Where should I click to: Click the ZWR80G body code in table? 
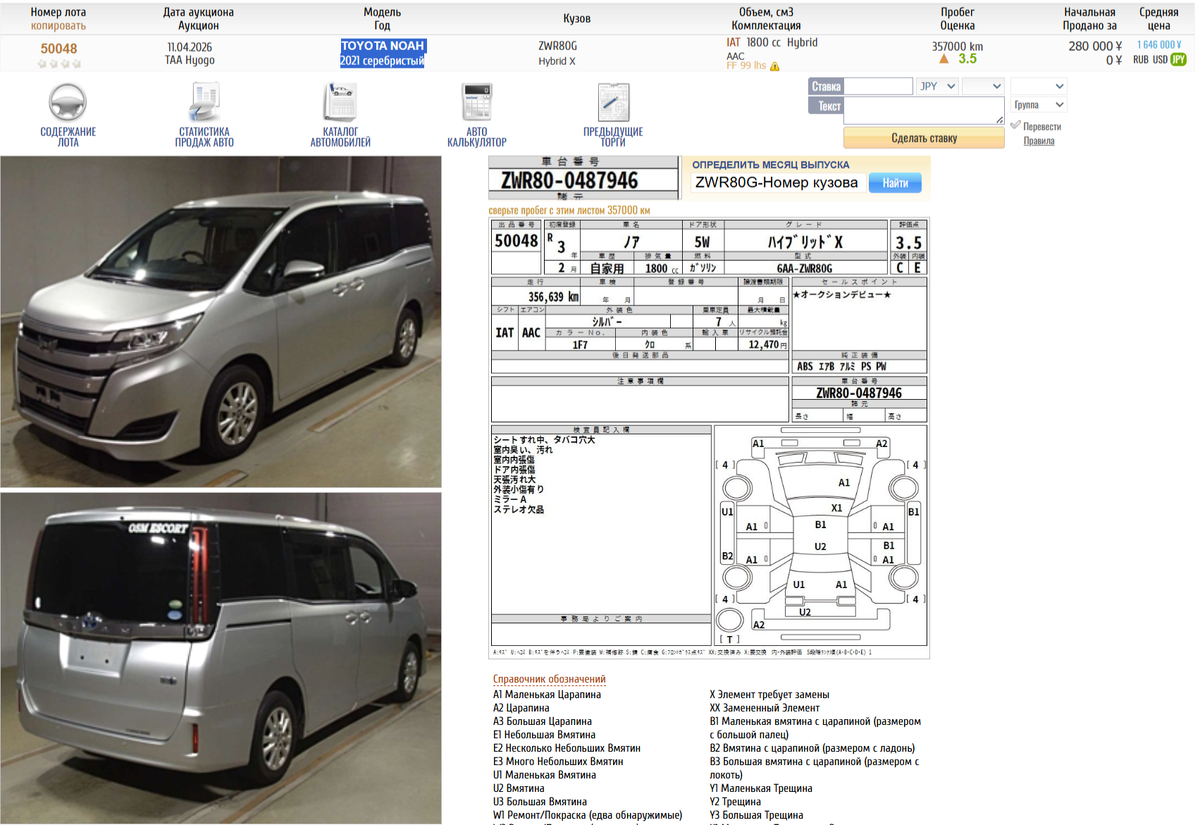click(x=557, y=46)
